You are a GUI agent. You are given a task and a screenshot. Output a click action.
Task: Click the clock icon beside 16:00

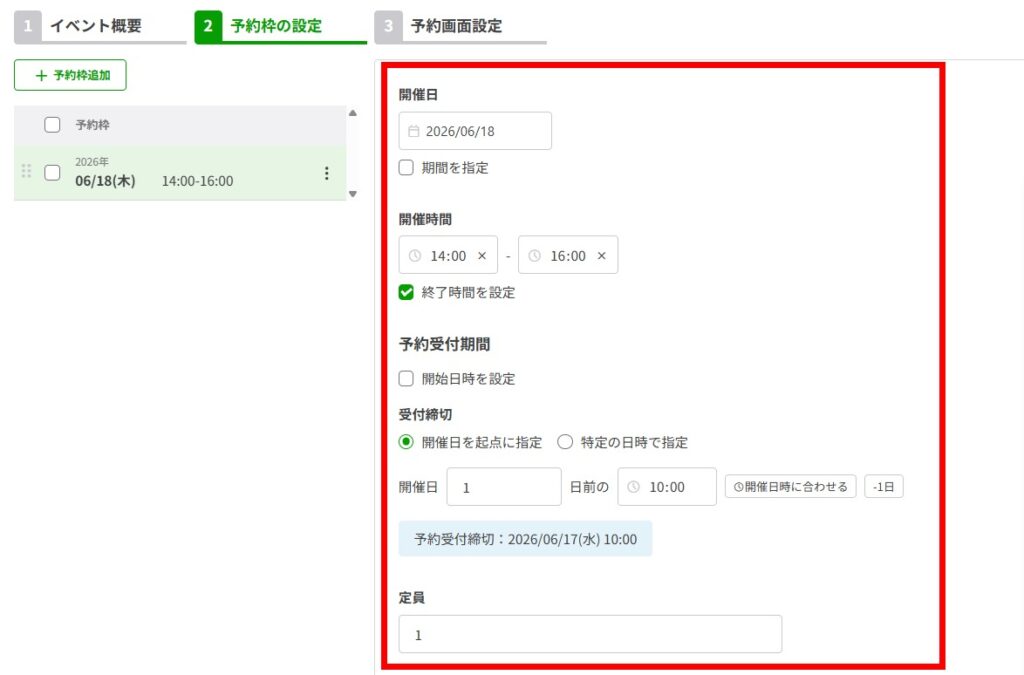pyautogui.click(x=535, y=256)
